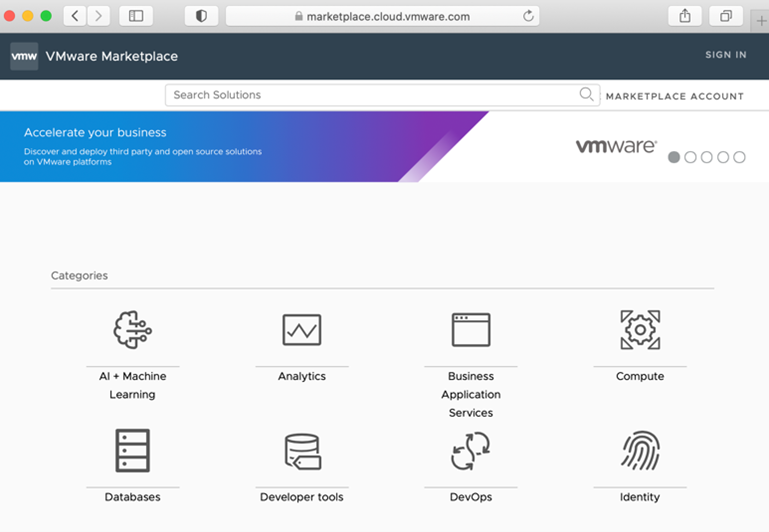The image size is (769, 532).
Task: Focus the Search Solutions field
Action: point(383,95)
